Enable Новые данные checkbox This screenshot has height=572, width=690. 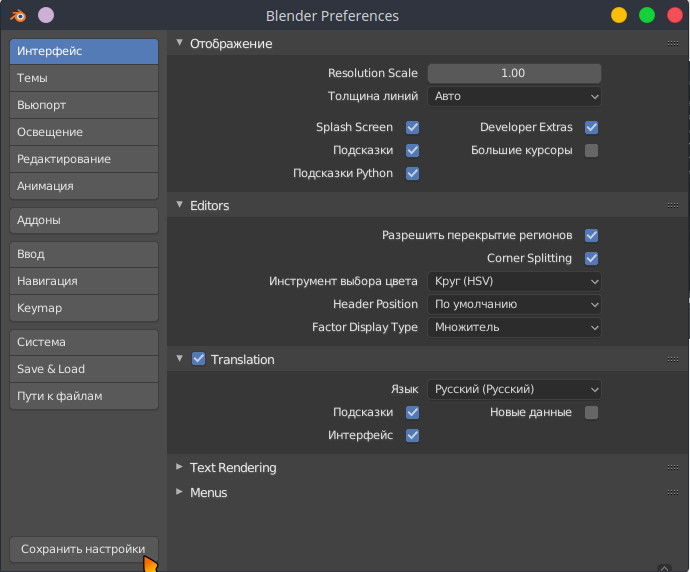pos(591,413)
